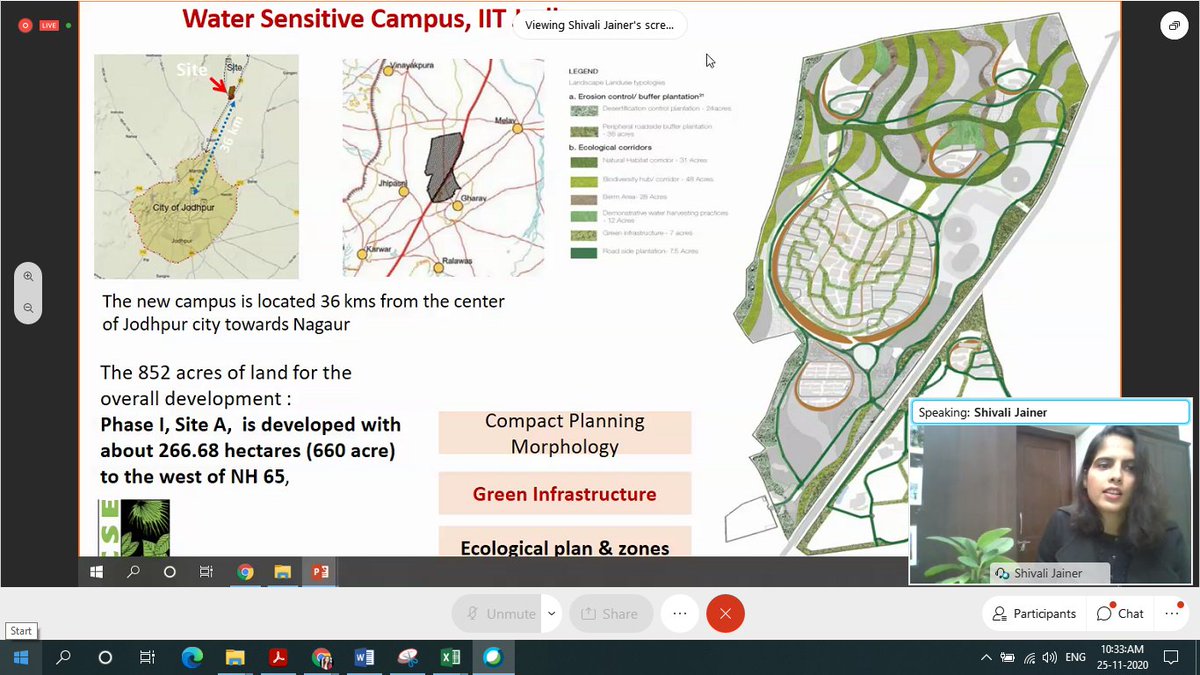The height and width of the screenshot is (675, 1200).
Task: Open Windows taskbar search
Action: tap(63, 657)
